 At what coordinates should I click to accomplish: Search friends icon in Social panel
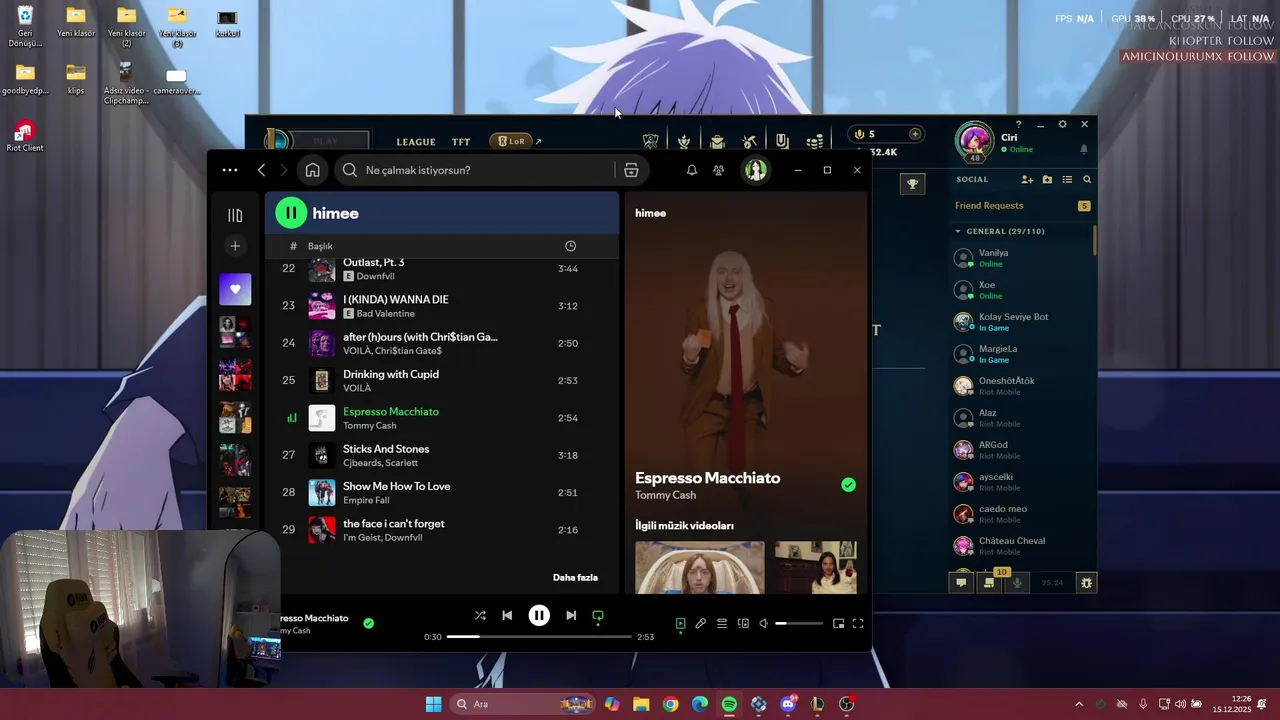coord(1087,180)
